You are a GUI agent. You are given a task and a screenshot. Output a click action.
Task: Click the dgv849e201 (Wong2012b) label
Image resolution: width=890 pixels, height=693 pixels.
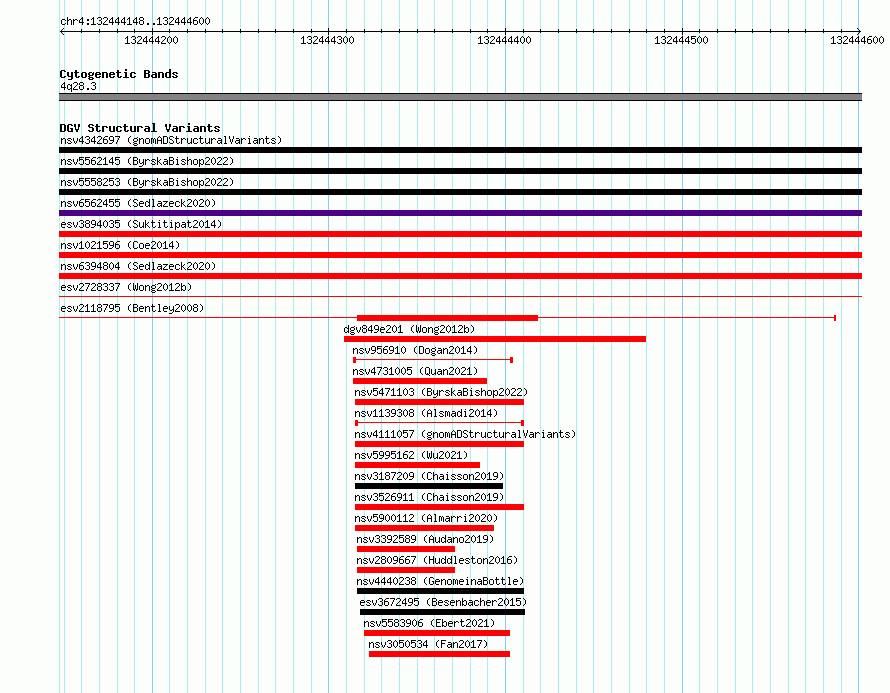(x=409, y=329)
